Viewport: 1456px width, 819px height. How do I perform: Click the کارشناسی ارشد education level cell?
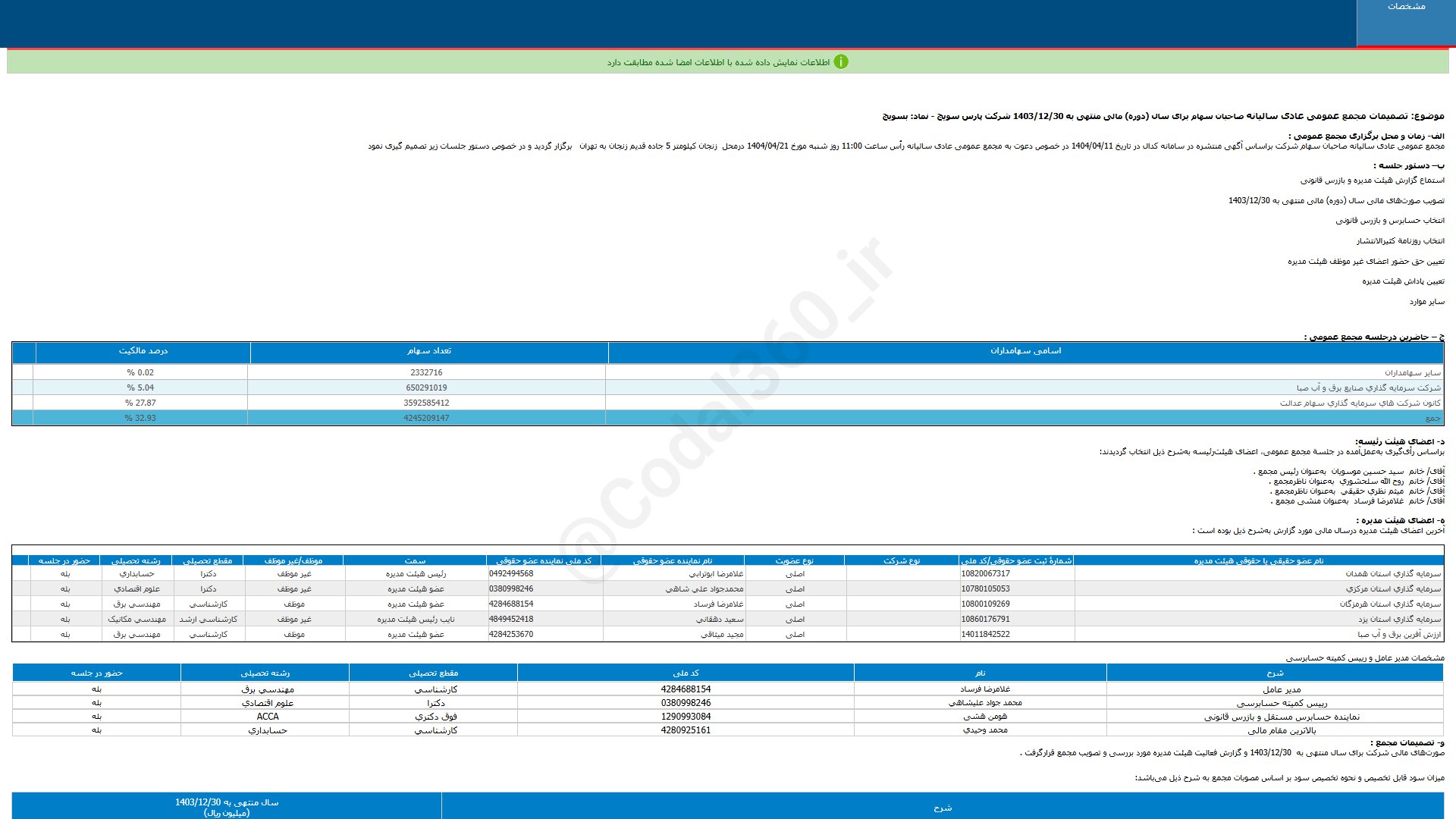pyautogui.click(x=208, y=620)
